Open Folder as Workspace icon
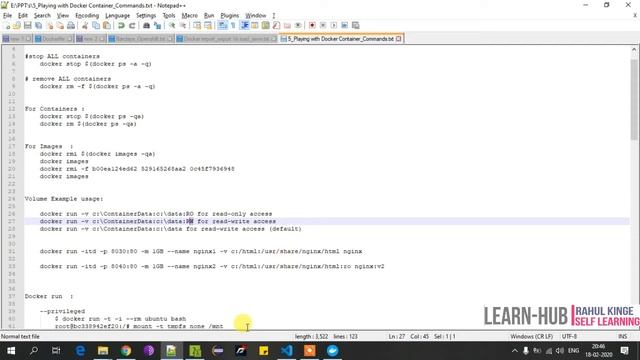Screen dimensions: 640x360 click(287, 25)
